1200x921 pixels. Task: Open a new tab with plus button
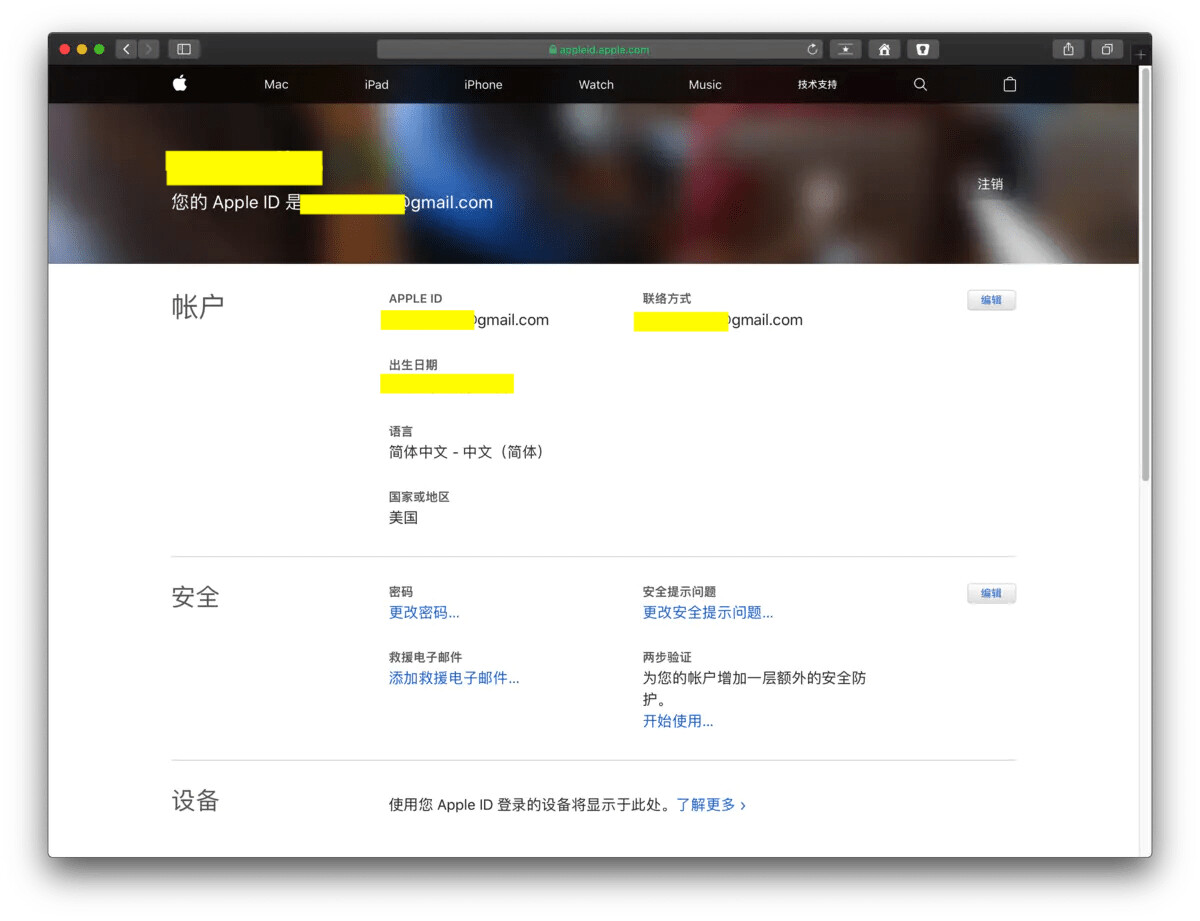click(x=1141, y=54)
